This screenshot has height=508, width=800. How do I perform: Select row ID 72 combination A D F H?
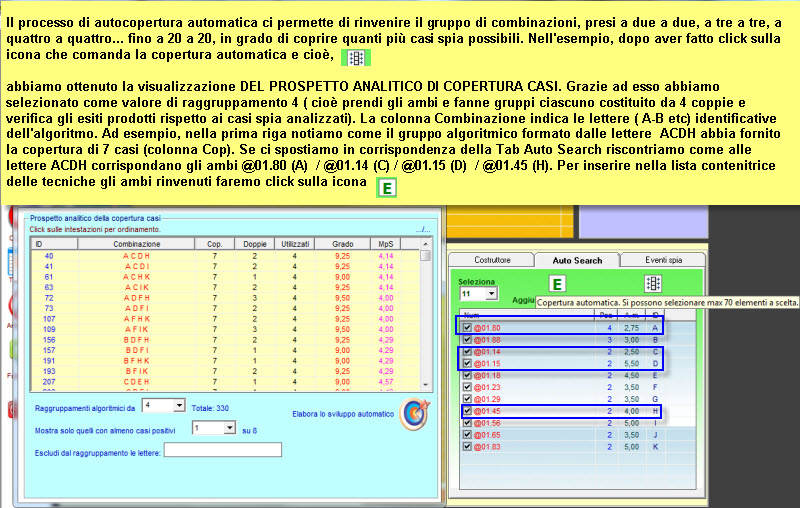226,298
